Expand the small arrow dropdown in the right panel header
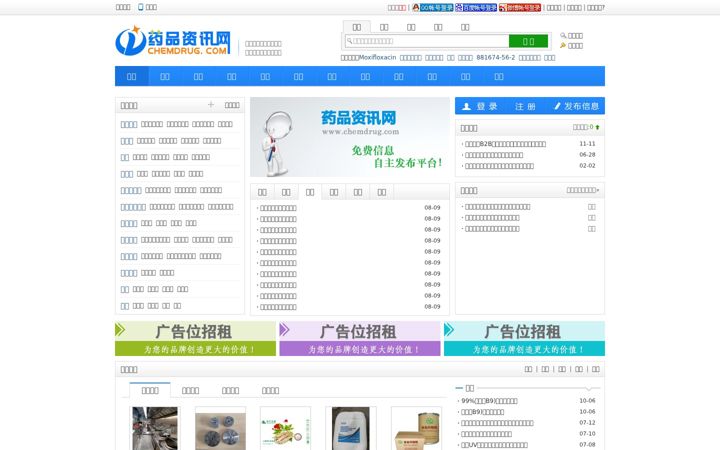Screen dimensions: 720x450 [x=597, y=190]
